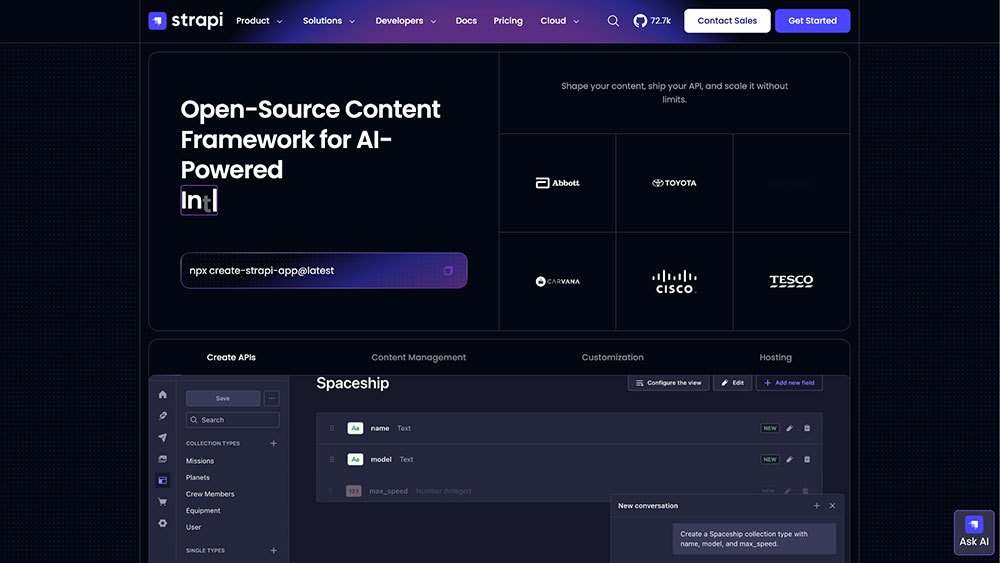
Task: Close the New conversation panel
Action: coord(832,506)
